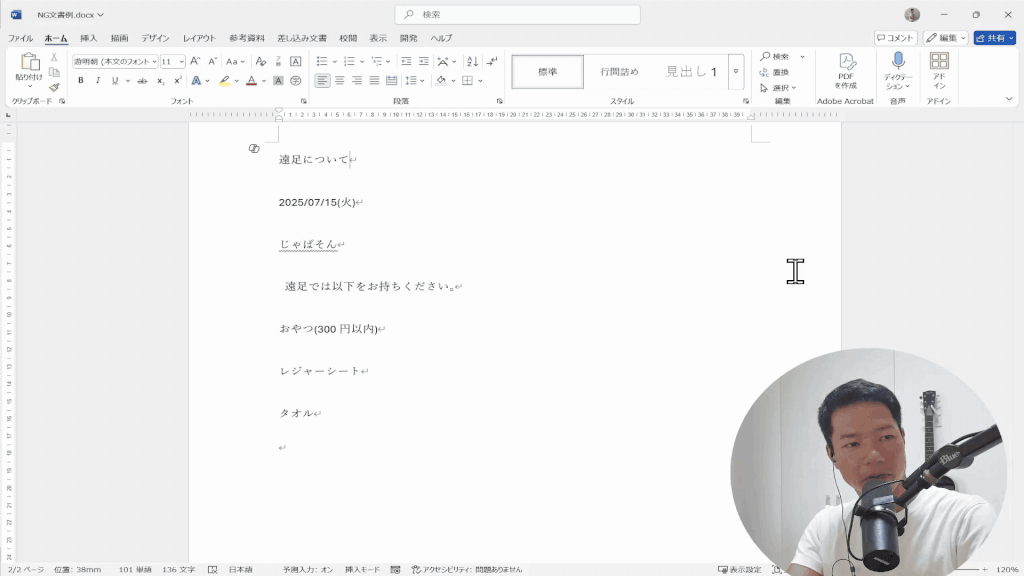This screenshot has height=576, width=1024.
Task: Decrease font size with the A-down icon
Action: (212, 61)
